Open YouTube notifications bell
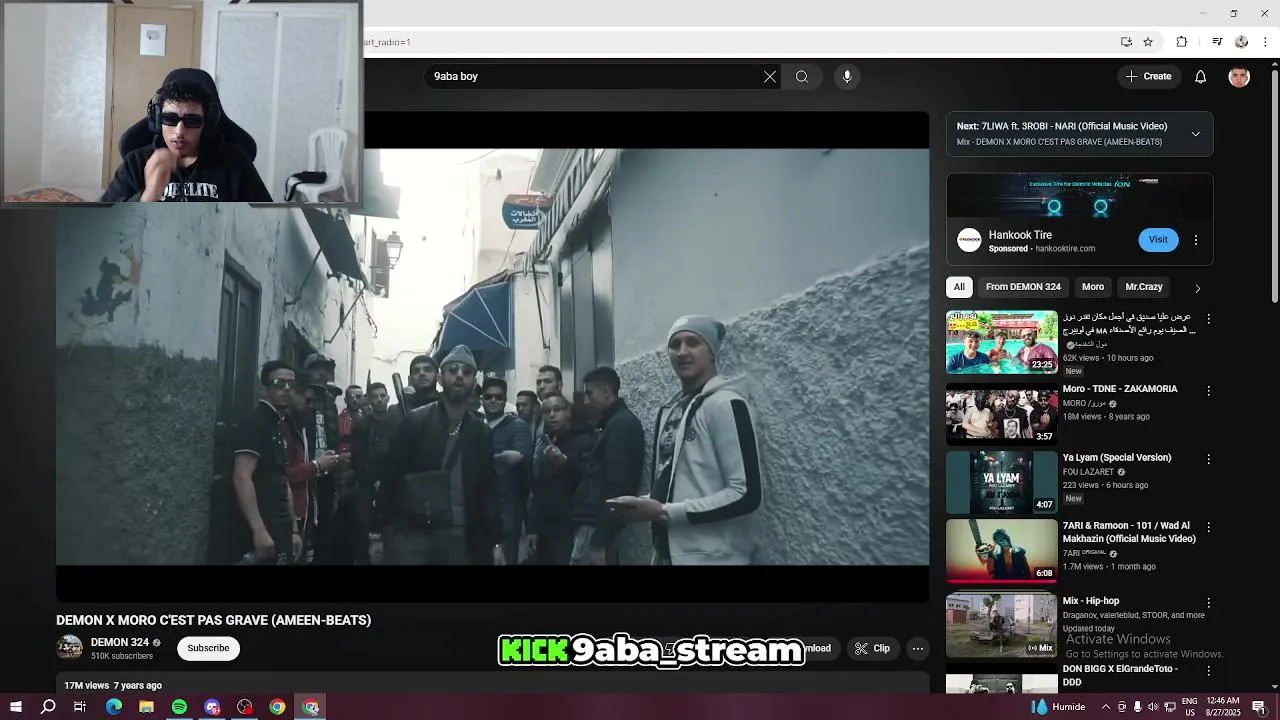 coord(1201,77)
